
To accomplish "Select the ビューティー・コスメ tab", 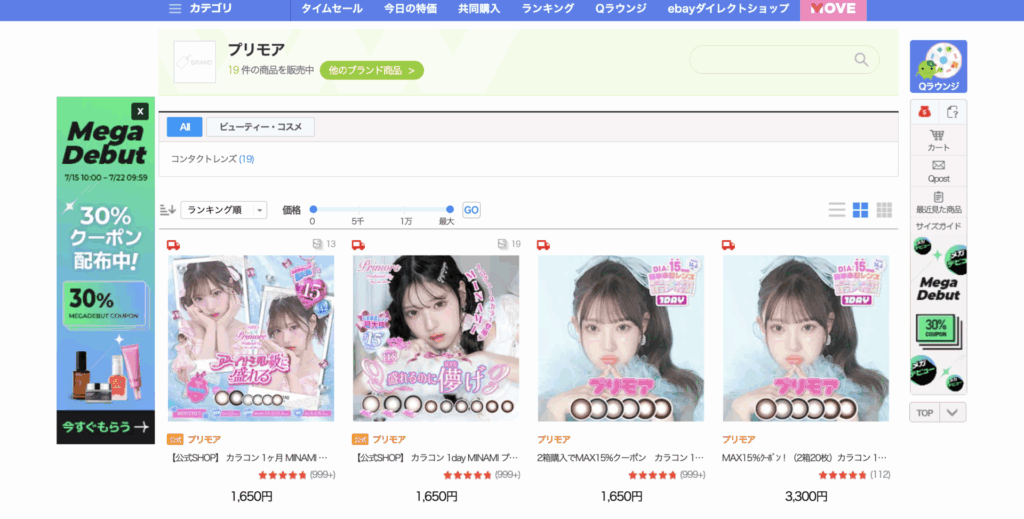I will (x=261, y=127).
